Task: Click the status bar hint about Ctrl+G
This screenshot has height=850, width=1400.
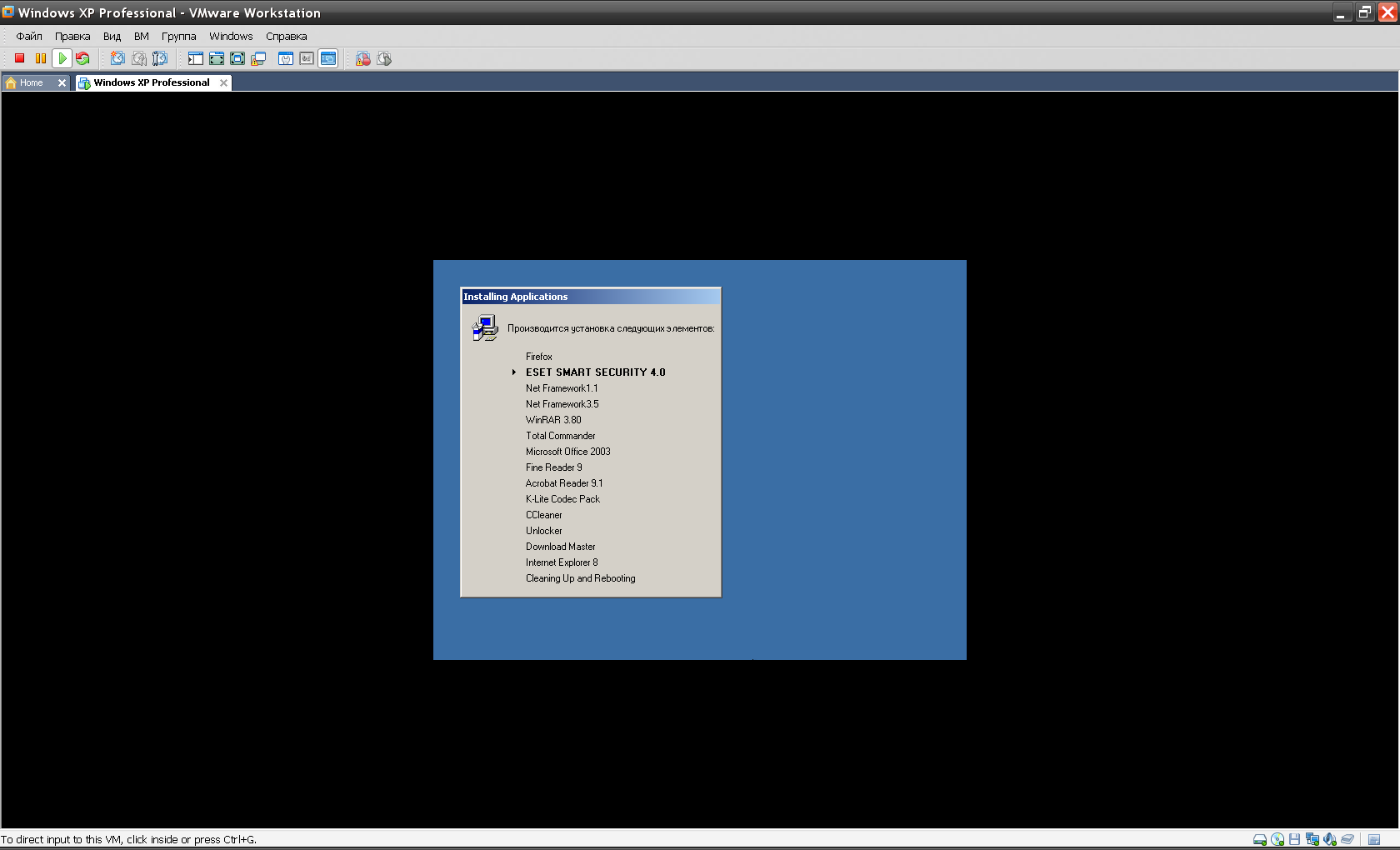Action: [x=128, y=839]
